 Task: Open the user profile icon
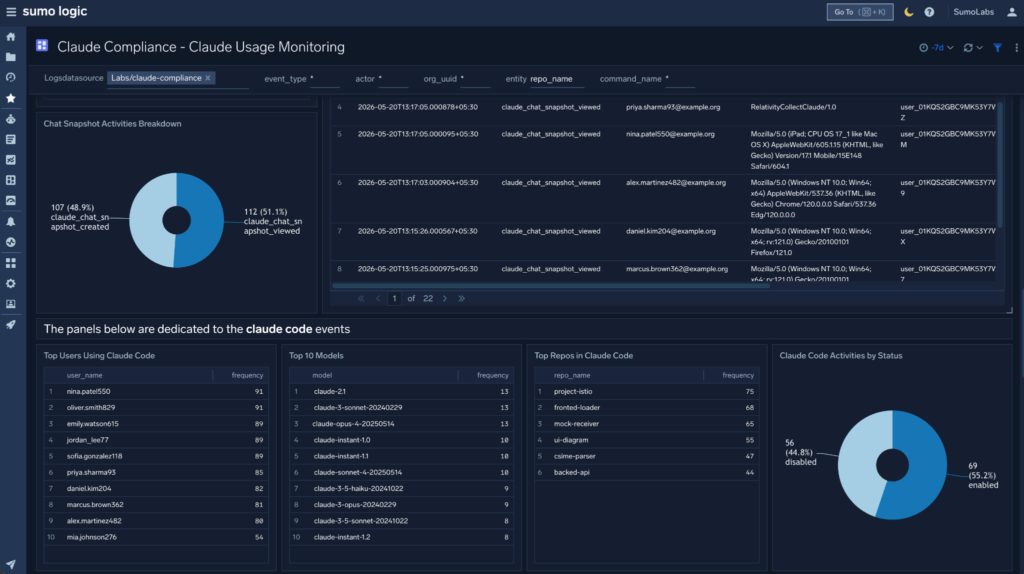tap(1012, 12)
